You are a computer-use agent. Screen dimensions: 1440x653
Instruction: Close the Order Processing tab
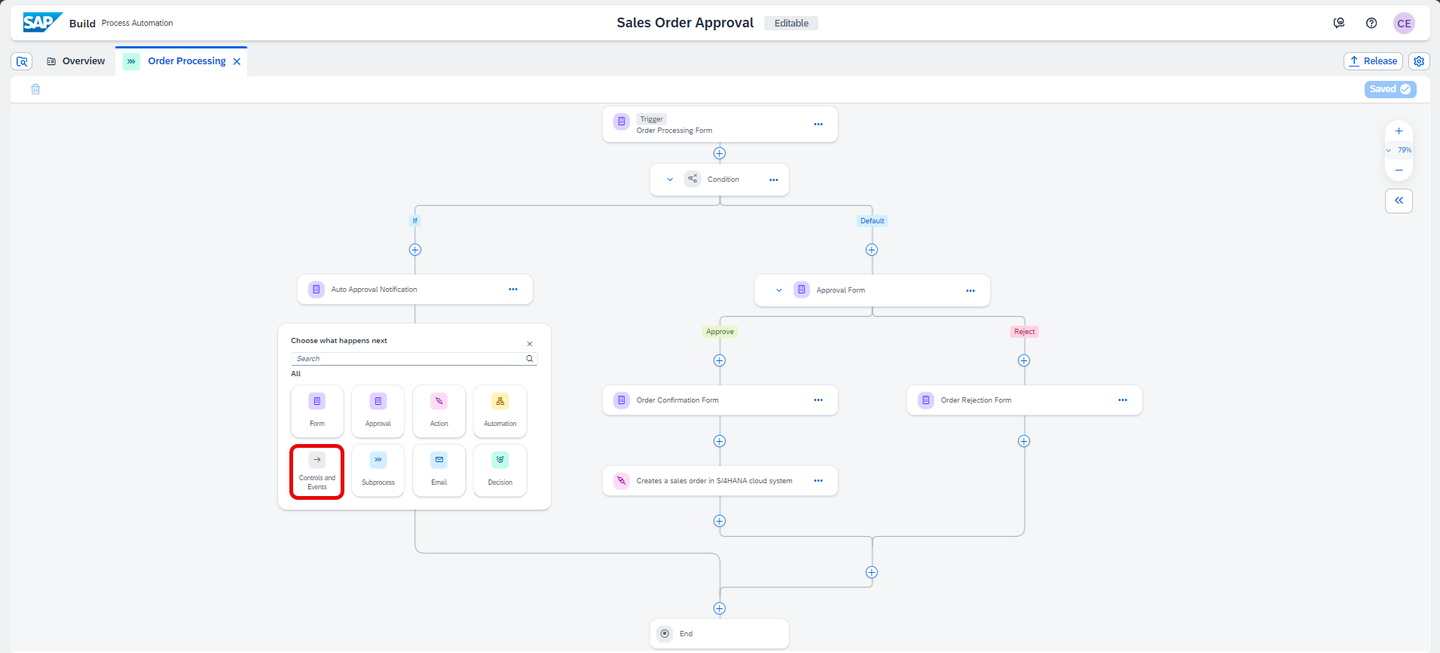pyautogui.click(x=237, y=61)
